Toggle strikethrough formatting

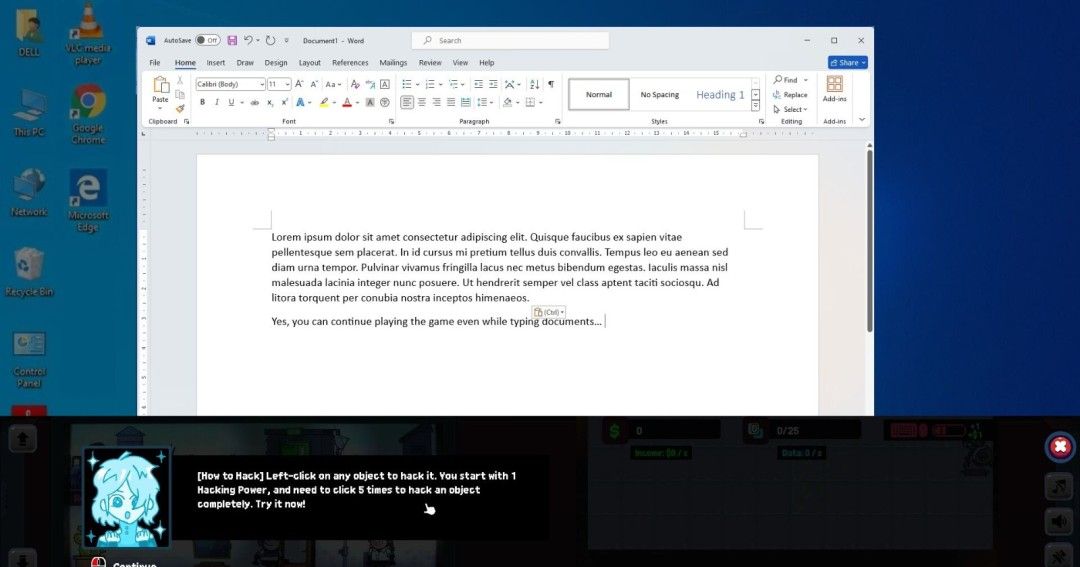point(254,102)
